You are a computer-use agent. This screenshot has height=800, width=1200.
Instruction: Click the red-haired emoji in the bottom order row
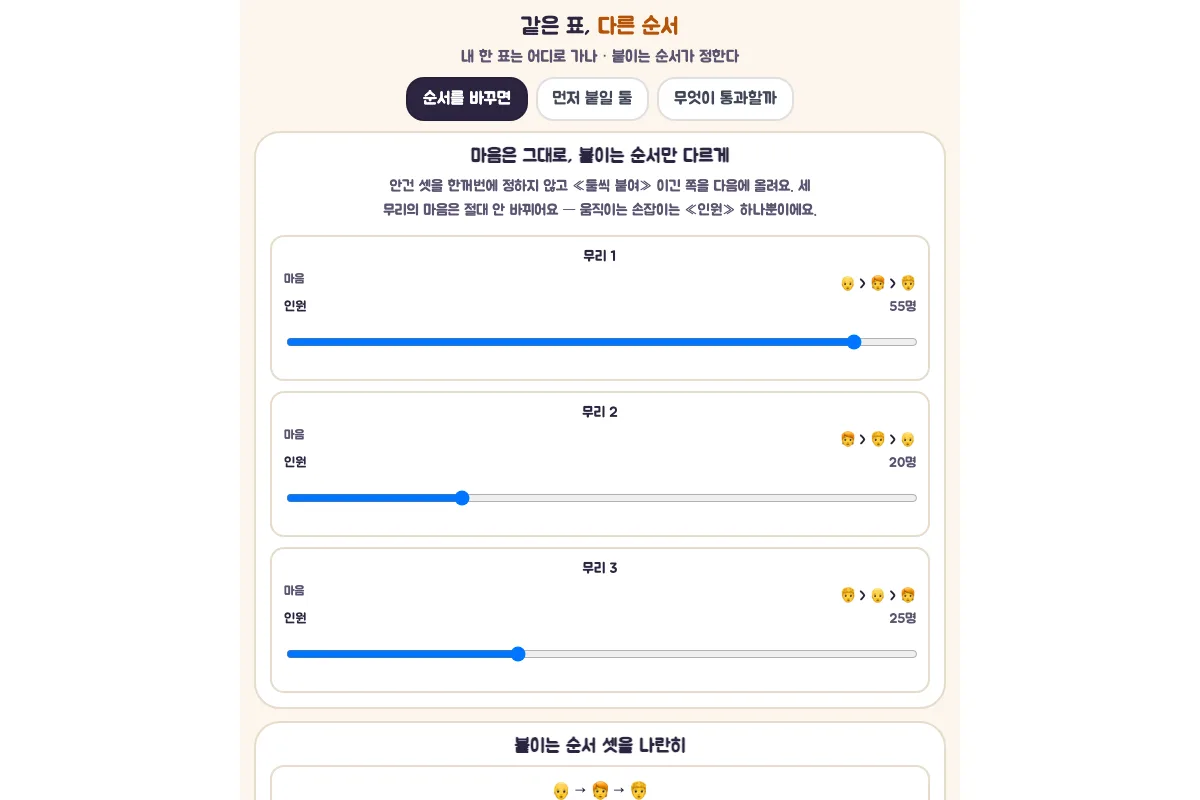coord(600,790)
